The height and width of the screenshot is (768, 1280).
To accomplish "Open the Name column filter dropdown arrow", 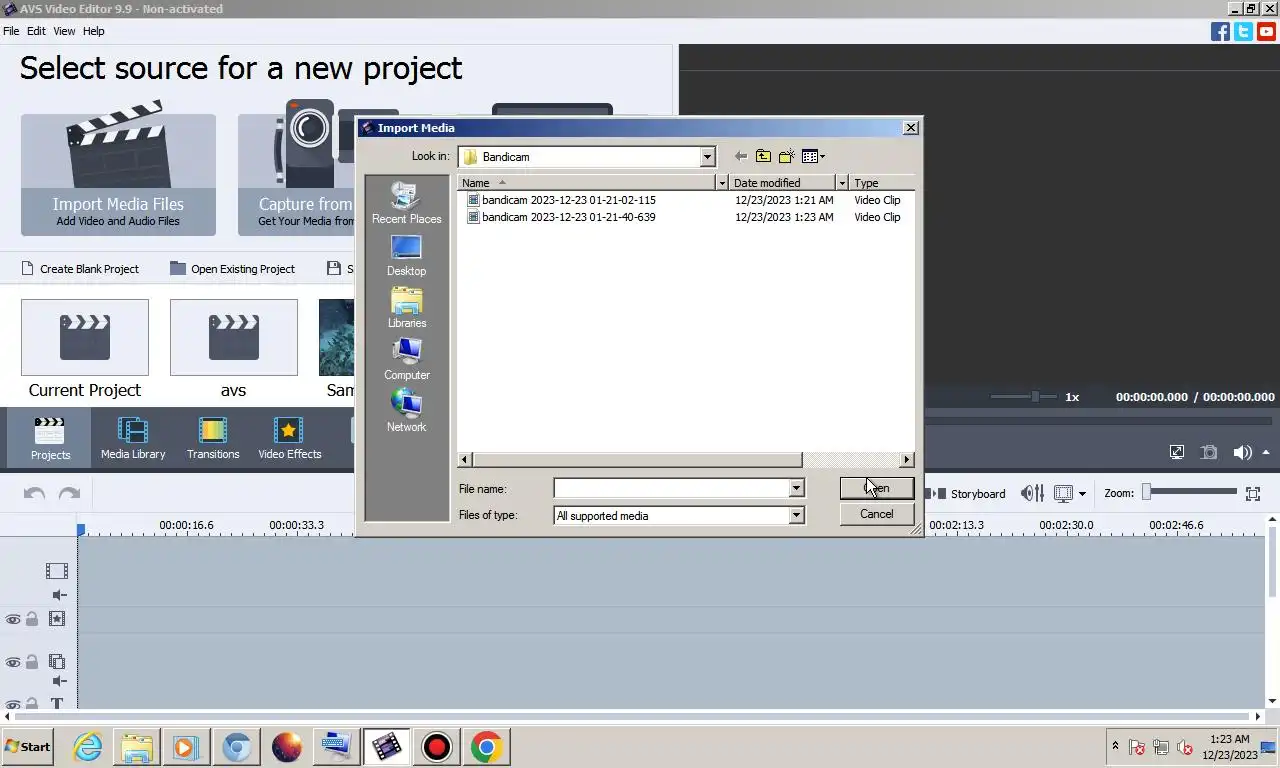I will (x=721, y=183).
